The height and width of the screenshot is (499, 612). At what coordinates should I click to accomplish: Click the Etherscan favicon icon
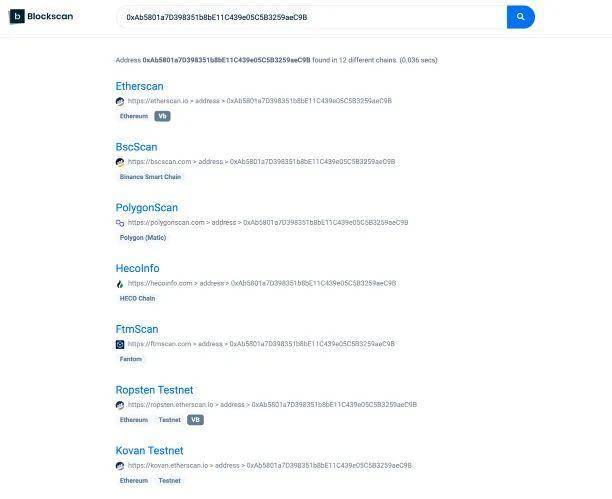[x=120, y=101]
